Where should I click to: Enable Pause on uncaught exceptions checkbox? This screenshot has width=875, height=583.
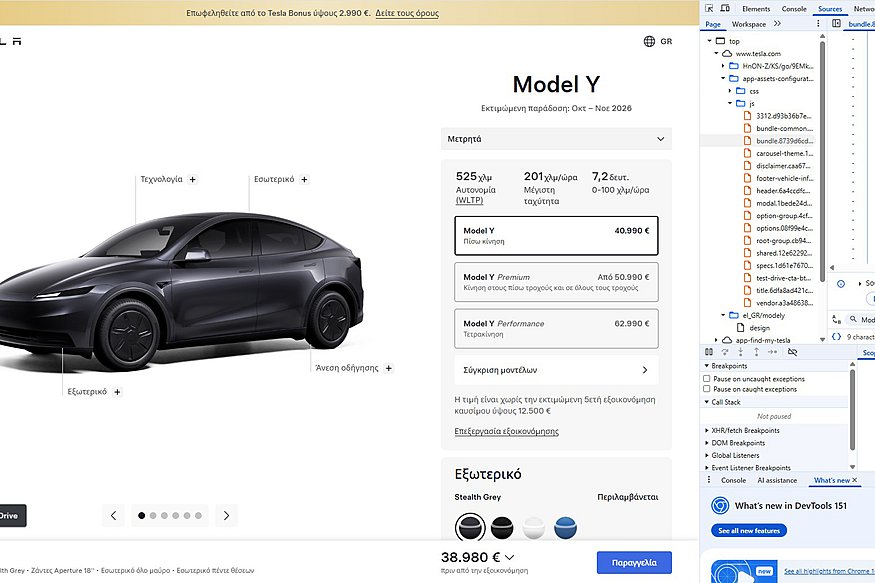click(706, 379)
